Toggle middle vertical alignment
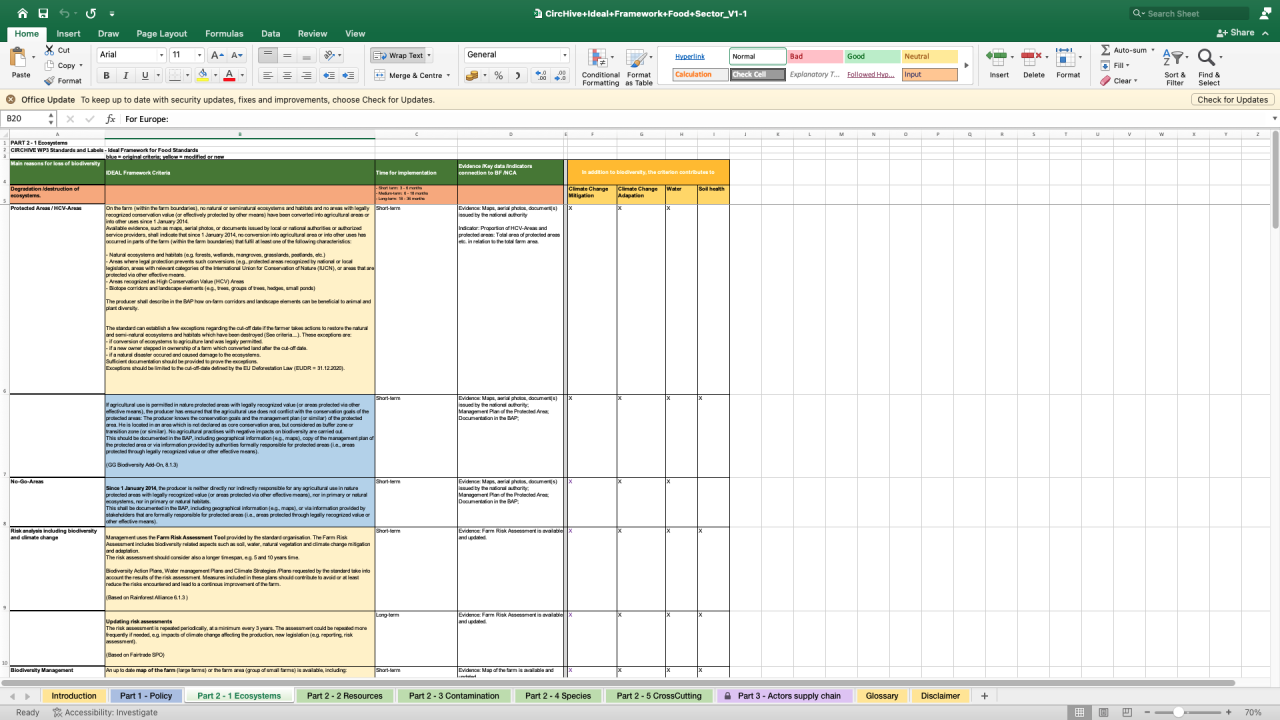Viewport: 1280px width, 720px height. click(287, 55)
